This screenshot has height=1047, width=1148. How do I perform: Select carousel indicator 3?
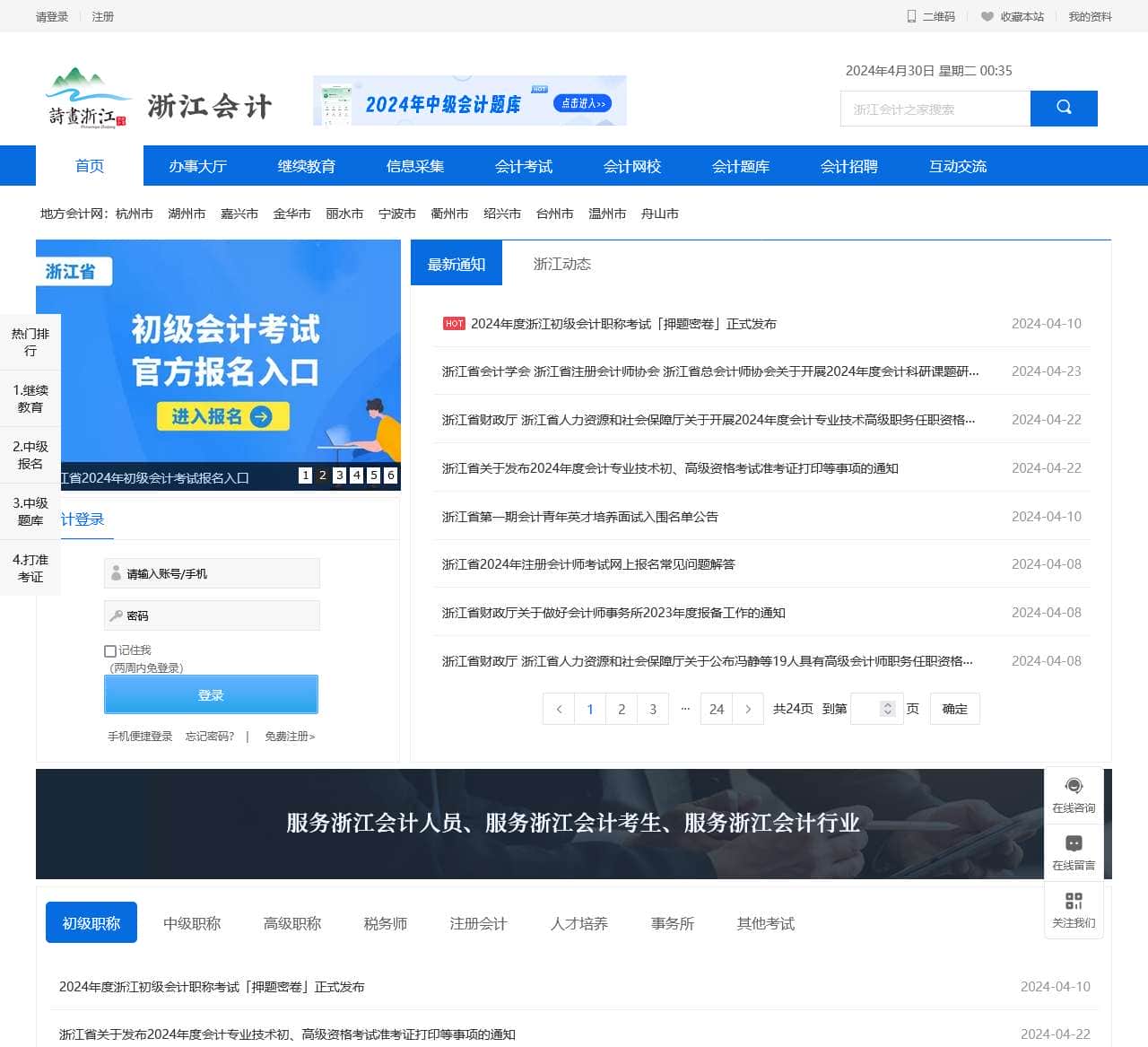pyautogui.click(x=339, y=475)
